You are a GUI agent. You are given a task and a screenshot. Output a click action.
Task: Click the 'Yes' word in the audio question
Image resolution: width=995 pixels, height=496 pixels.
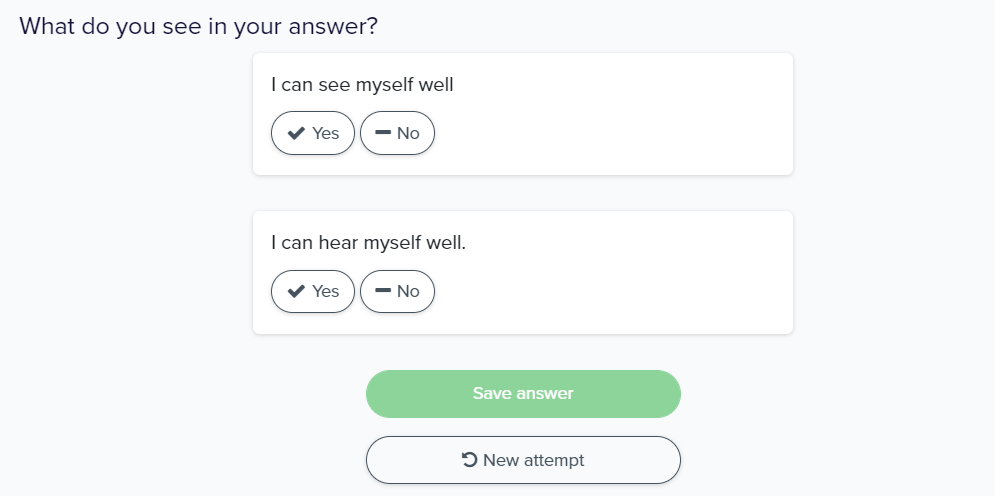click(326, 292)
